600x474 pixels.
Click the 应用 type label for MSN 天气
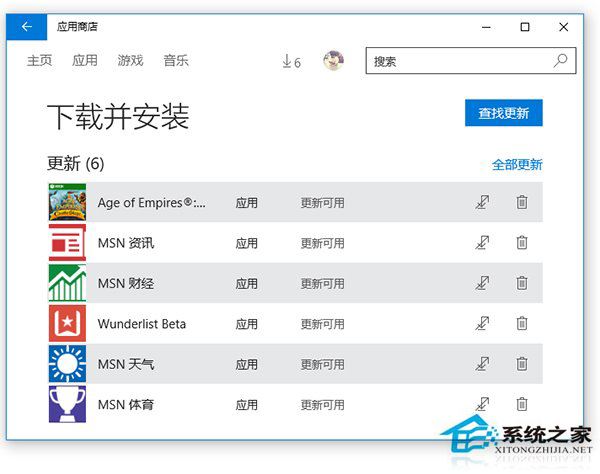tap(246, 364)
